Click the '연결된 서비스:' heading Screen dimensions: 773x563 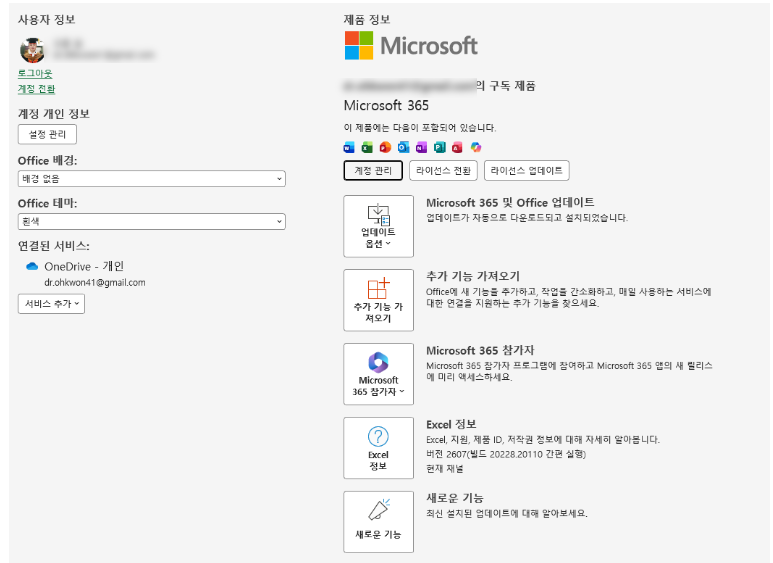[x=54, y=246]
